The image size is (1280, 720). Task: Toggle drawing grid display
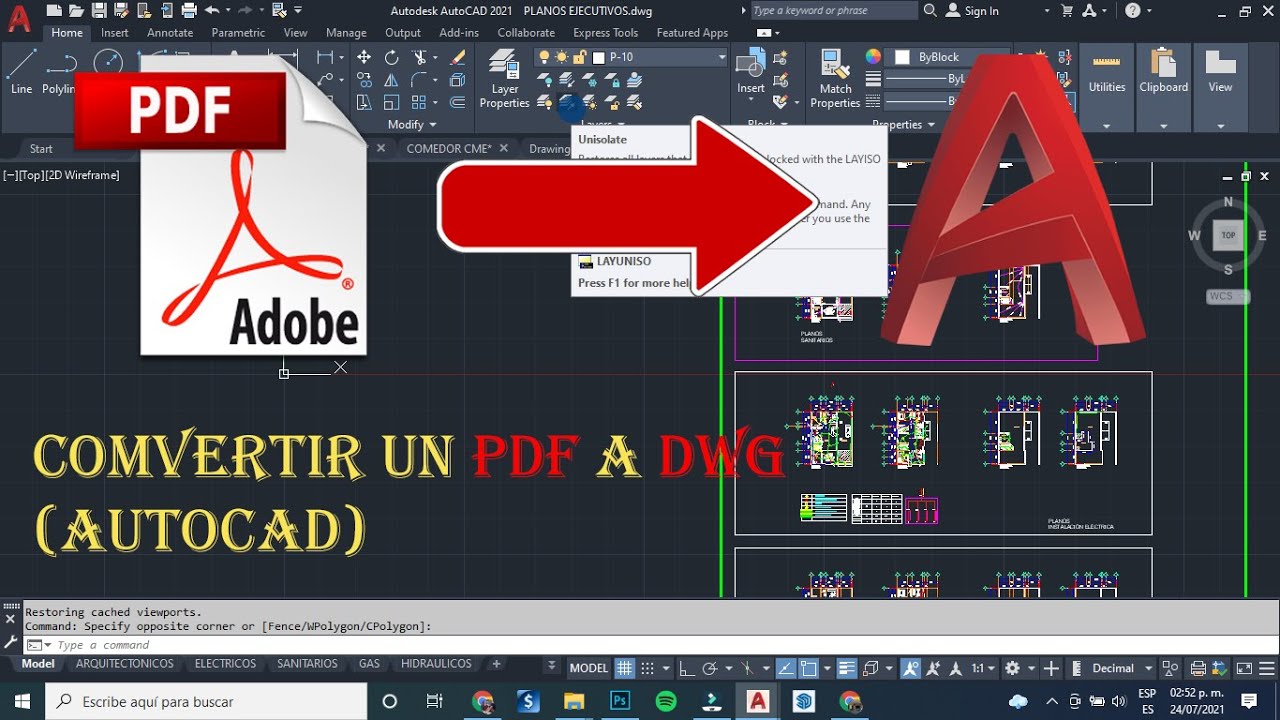pyautogui.click(x=625, y=668)
